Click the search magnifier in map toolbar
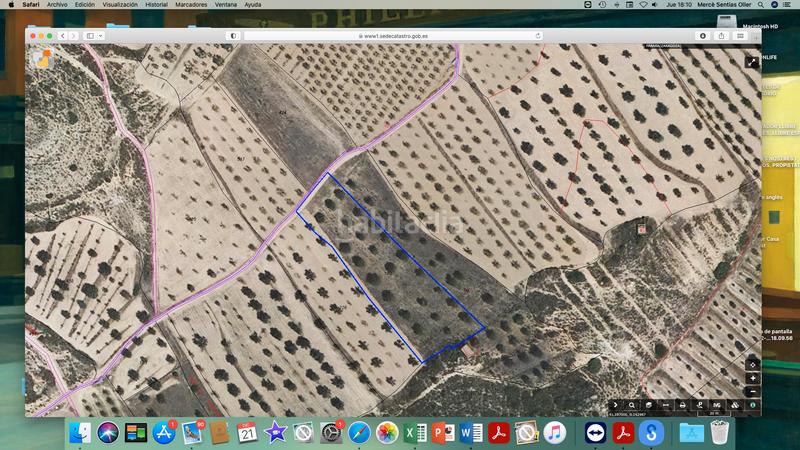The width and height of the screenshot is (800, 450). pos(631,404)
